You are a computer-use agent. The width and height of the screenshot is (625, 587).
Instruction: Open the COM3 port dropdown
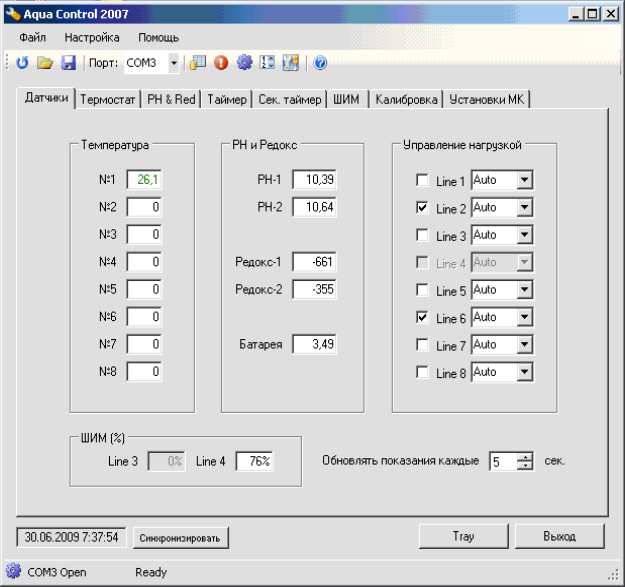click(x=173, y=63)
